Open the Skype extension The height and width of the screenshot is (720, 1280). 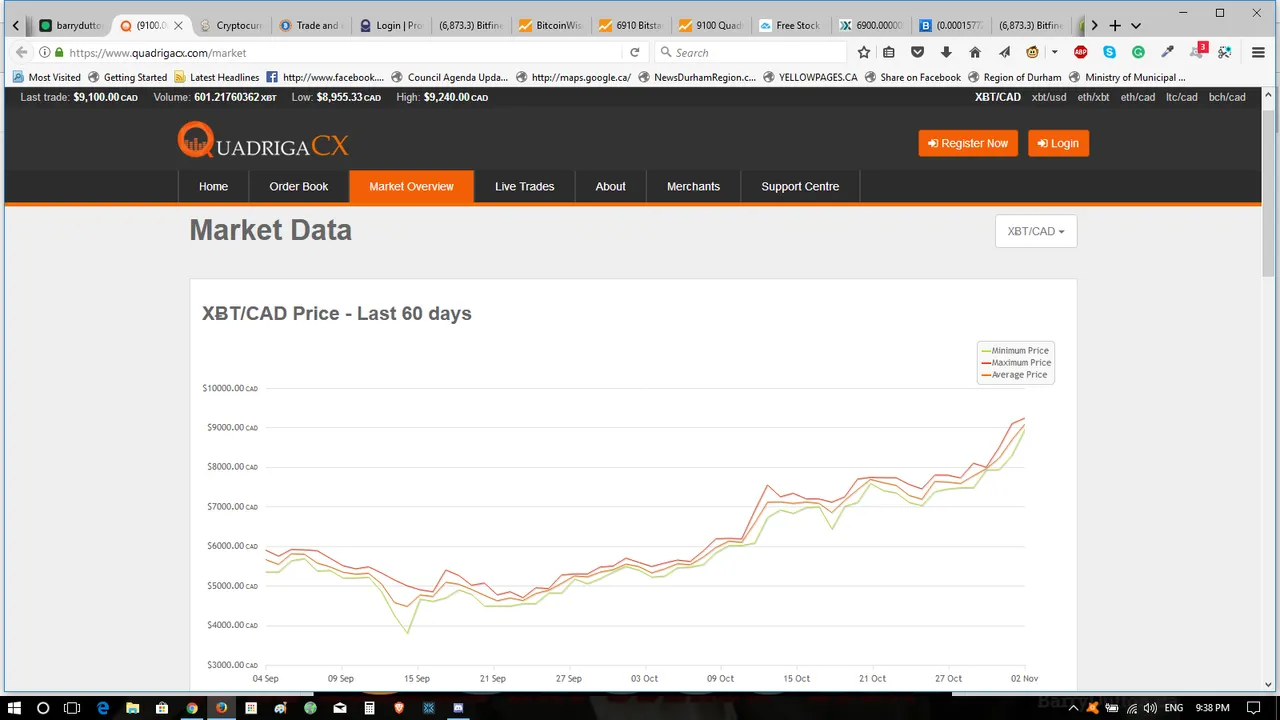coord(1109,53)
